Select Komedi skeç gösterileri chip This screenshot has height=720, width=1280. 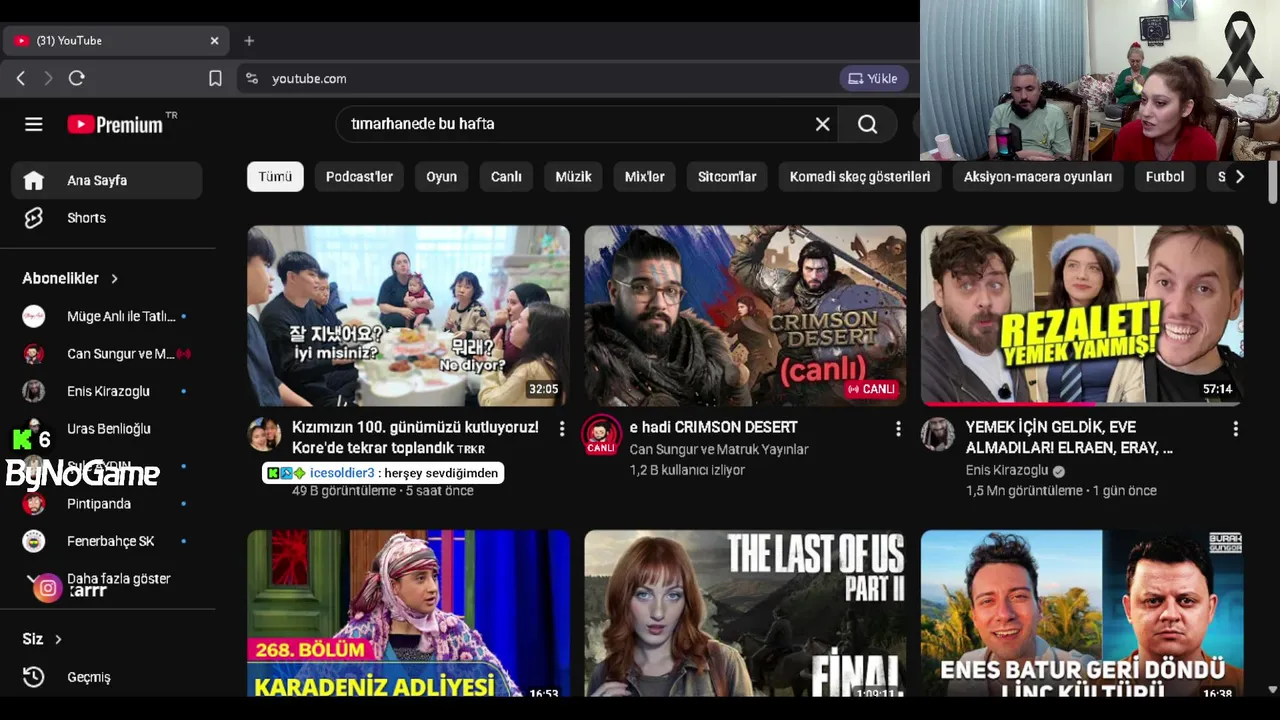click(860, 177)
